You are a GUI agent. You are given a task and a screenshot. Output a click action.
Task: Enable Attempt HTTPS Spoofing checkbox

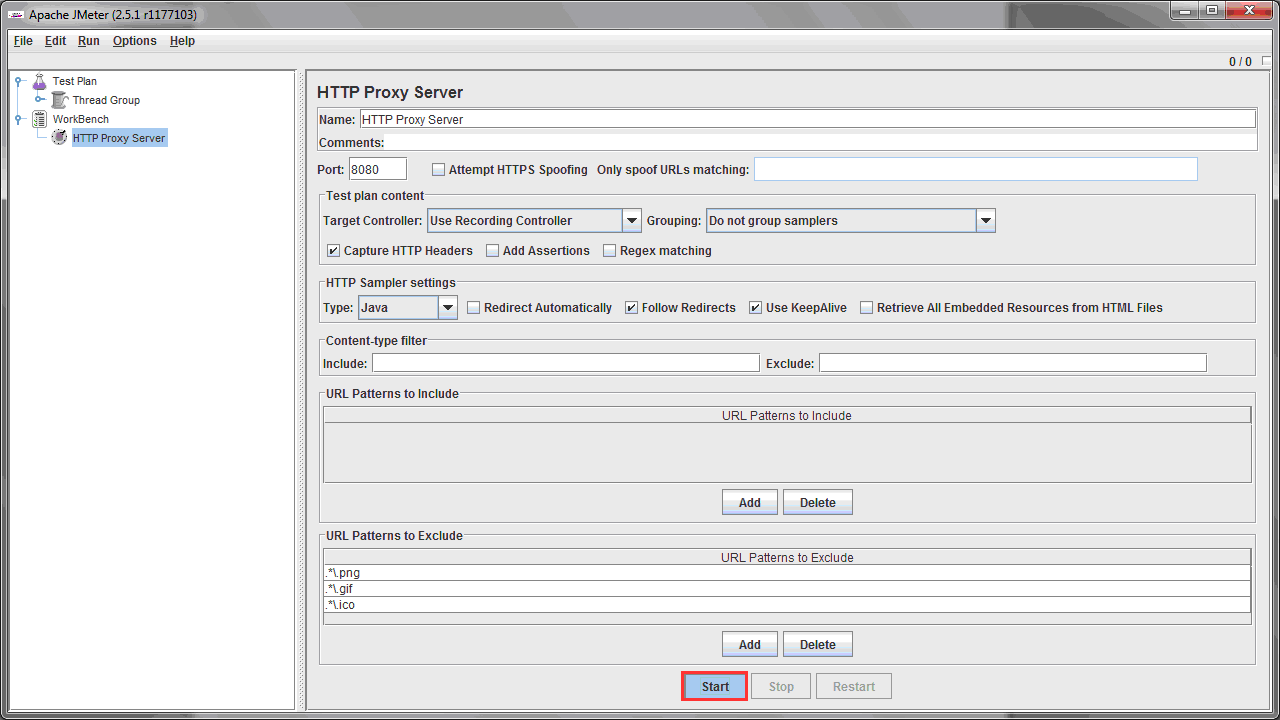(438, 170)
